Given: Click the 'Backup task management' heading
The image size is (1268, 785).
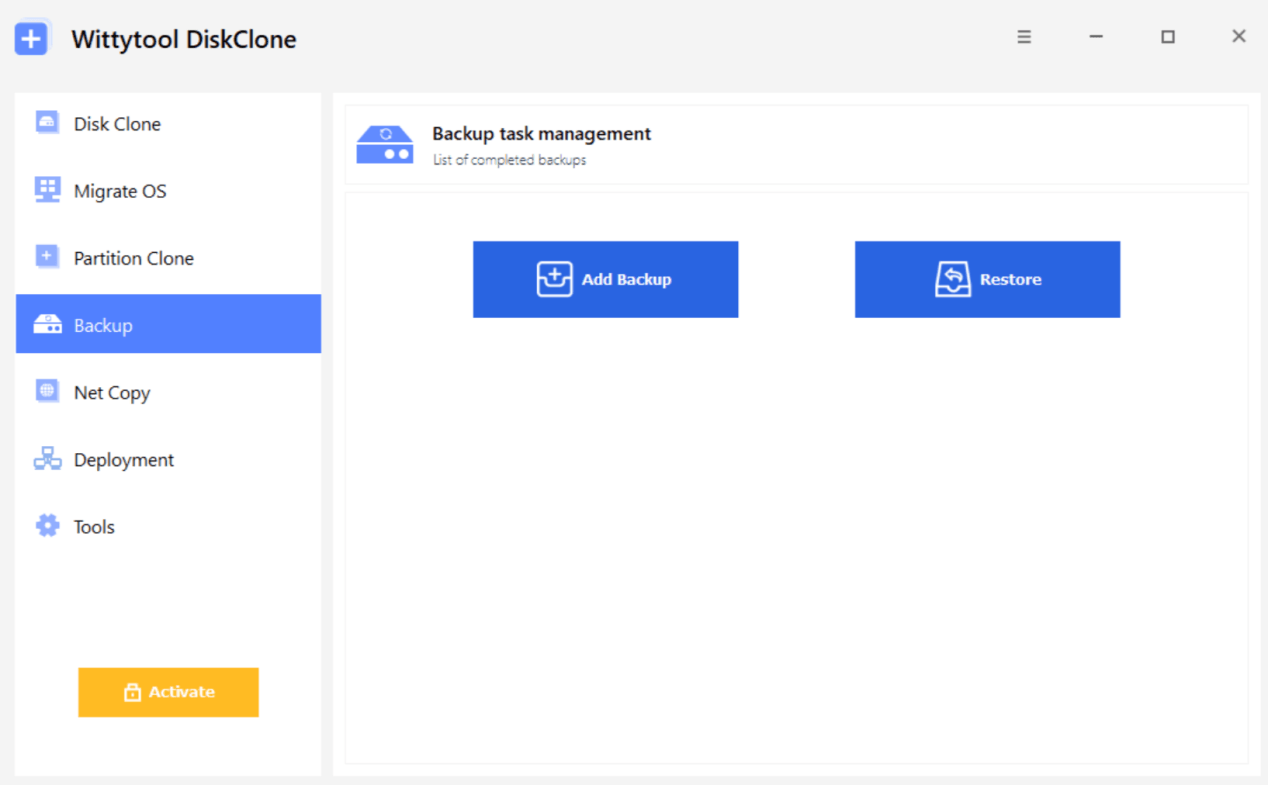Looking at the screenshot, I should coord(541,134).
